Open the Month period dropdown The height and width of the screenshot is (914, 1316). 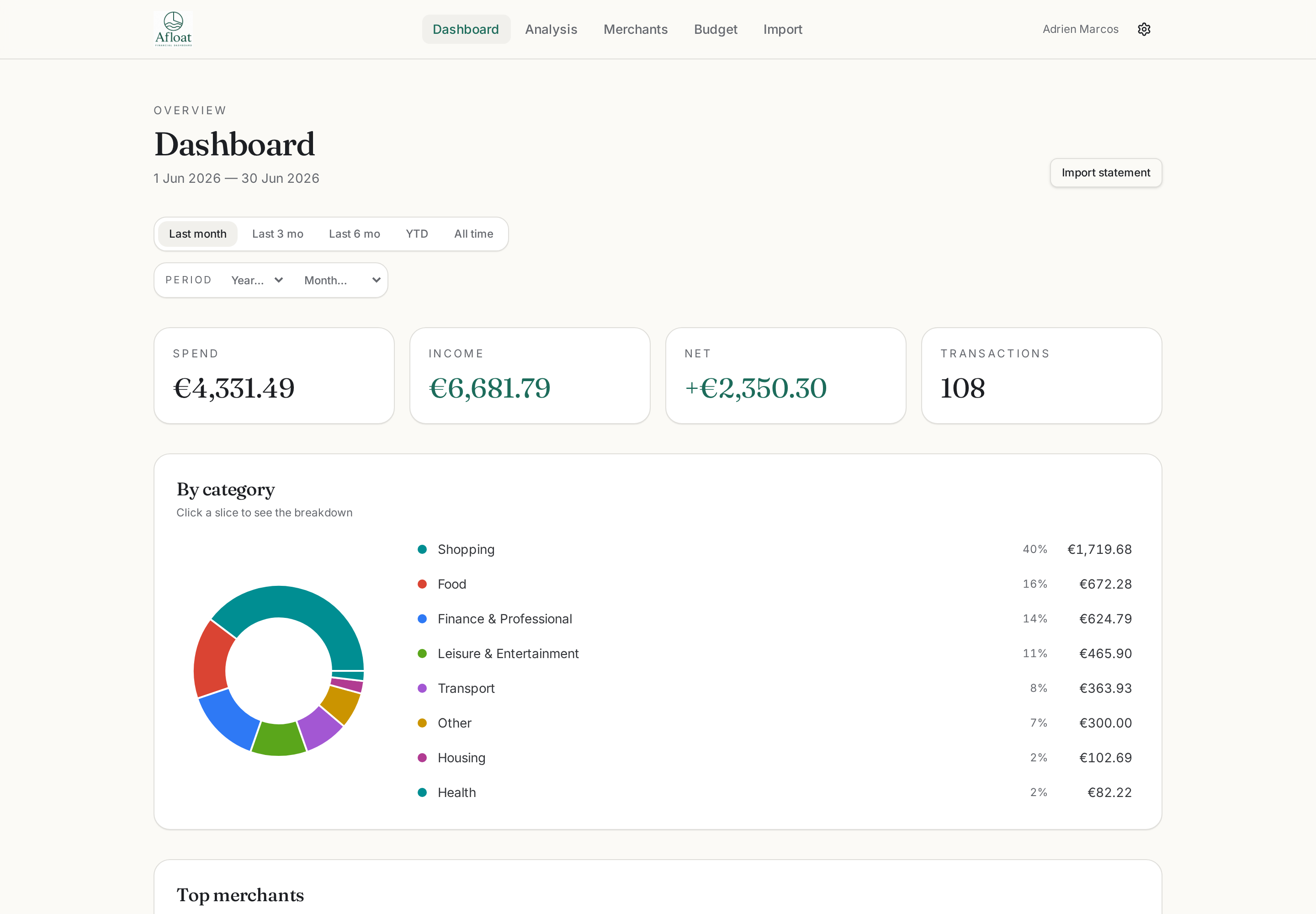pyautogui.click(x=342, y=280)
